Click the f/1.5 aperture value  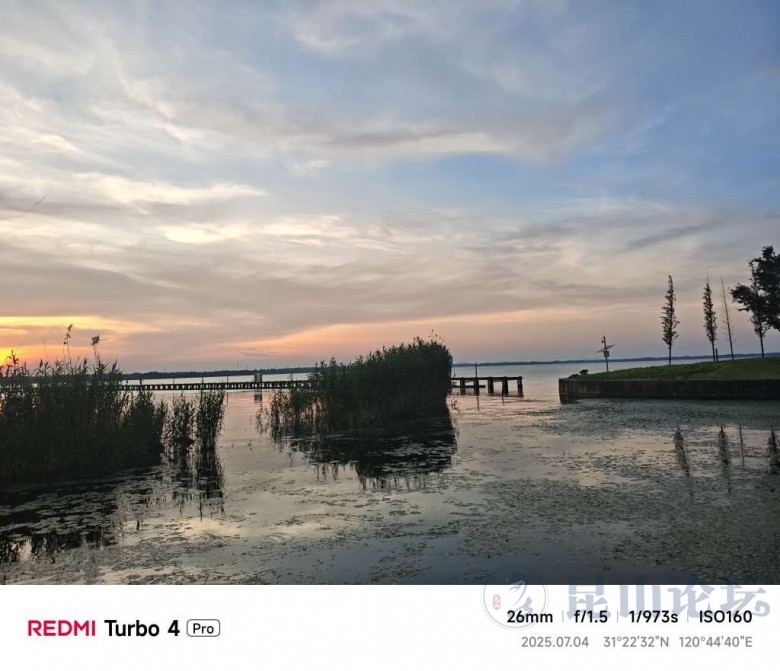590,617
